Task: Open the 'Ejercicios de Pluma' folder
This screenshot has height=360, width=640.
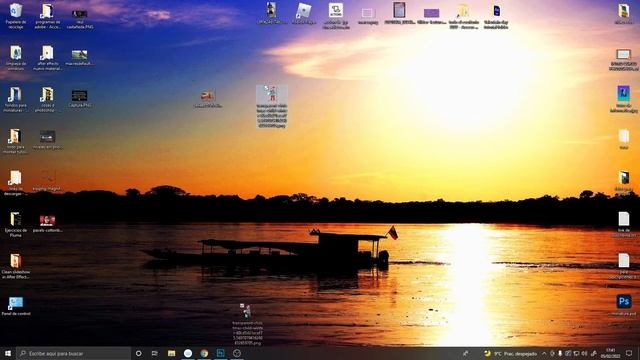Action: (x=16, y=224)
